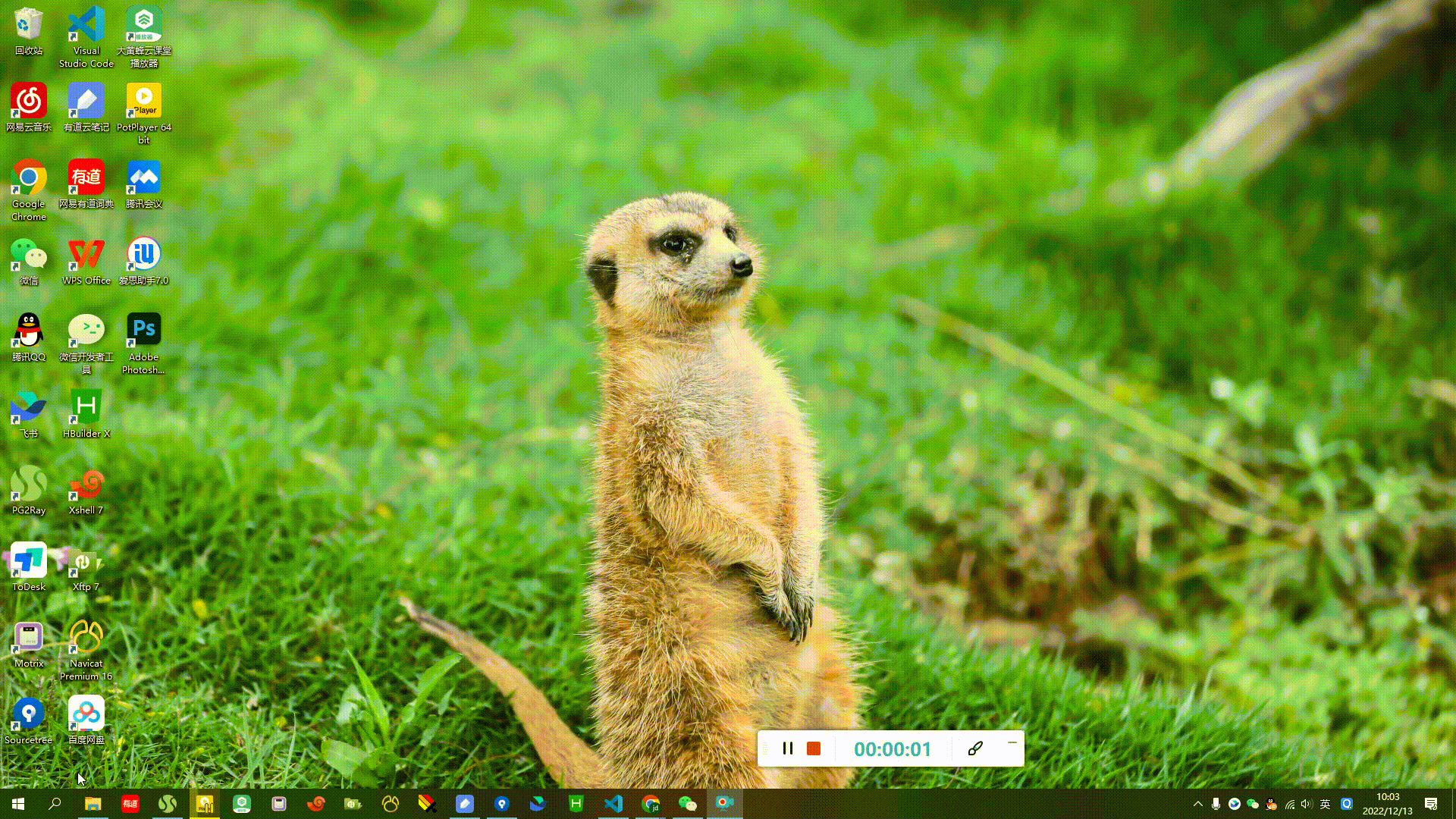The width and height of the screenshot is (1456, 819).
Task: Switch to VS Code in the taskbar
Action: (x=613, y=804)
